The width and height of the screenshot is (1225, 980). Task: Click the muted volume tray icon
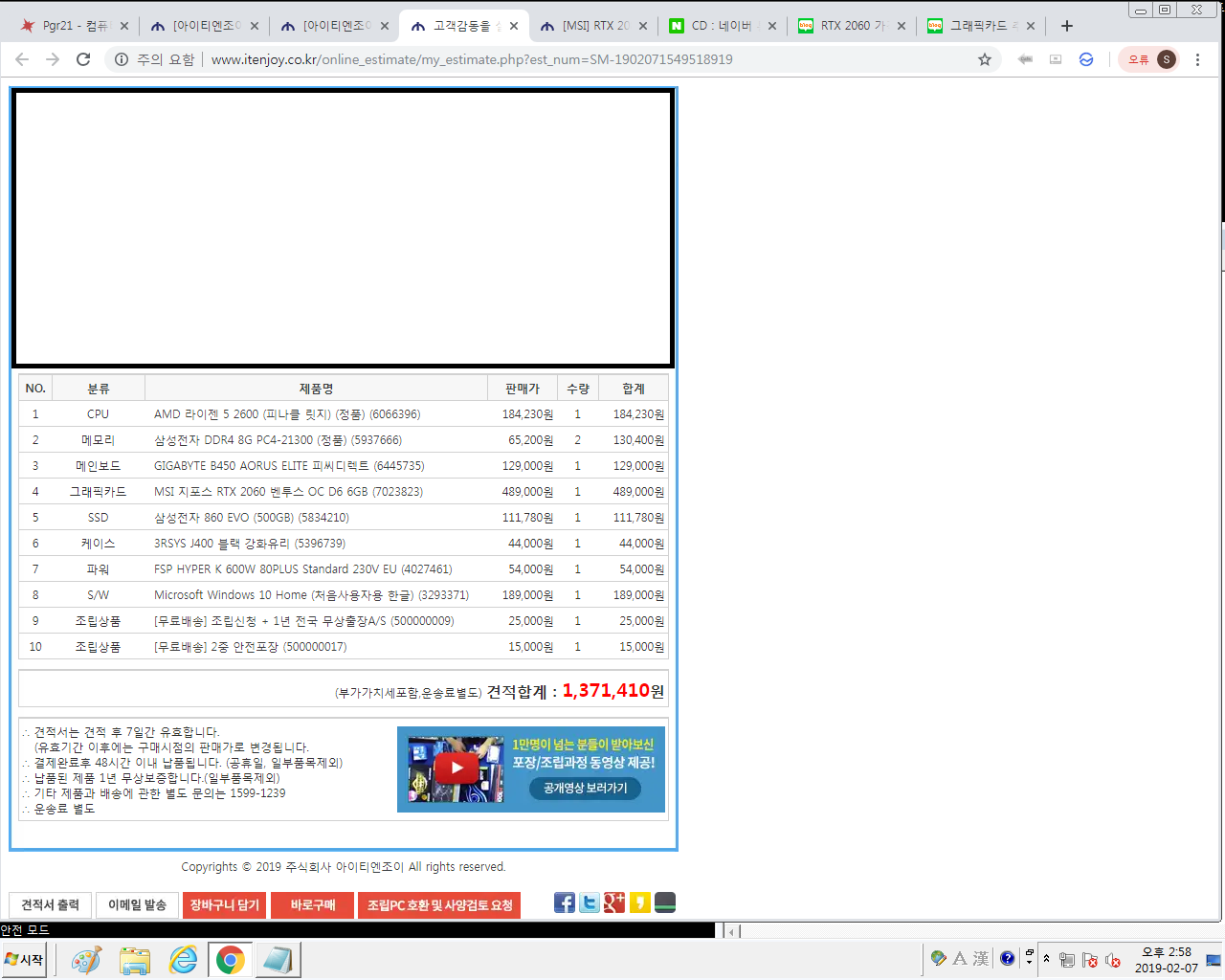pyautogui.click(x=1113, y=960)
